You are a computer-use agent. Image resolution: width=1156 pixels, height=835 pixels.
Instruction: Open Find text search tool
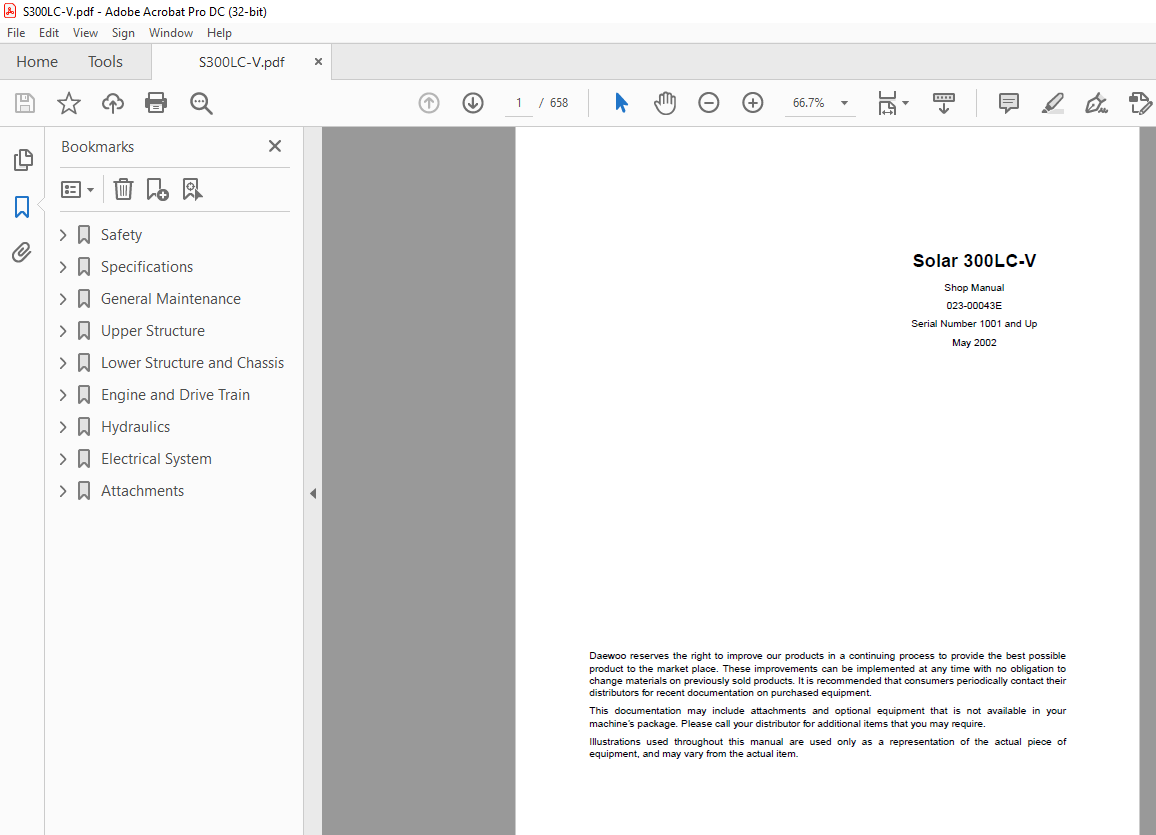pyautogui.click(x=201, y=103)
